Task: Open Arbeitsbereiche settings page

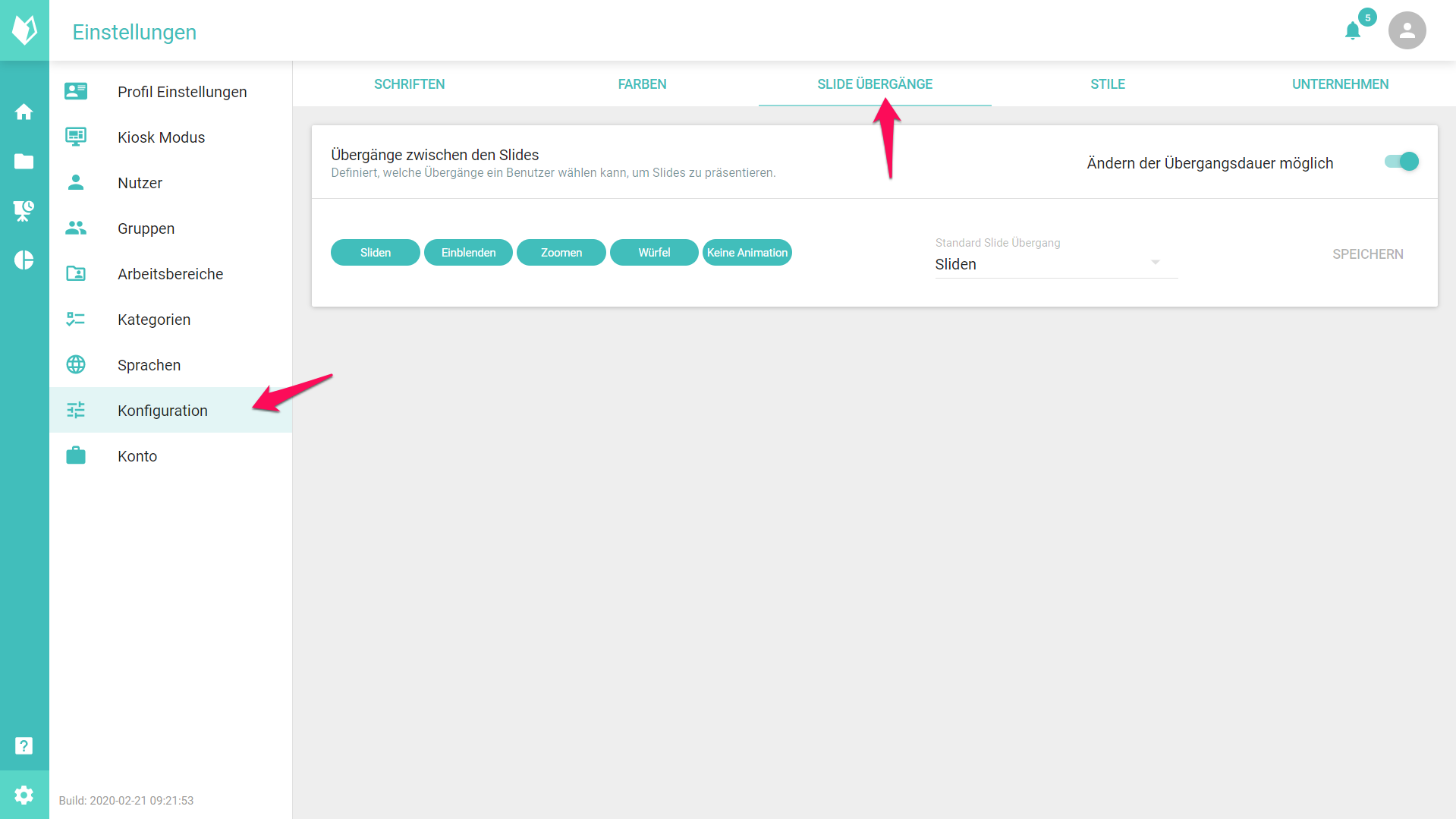Action: tap(171, 273)
